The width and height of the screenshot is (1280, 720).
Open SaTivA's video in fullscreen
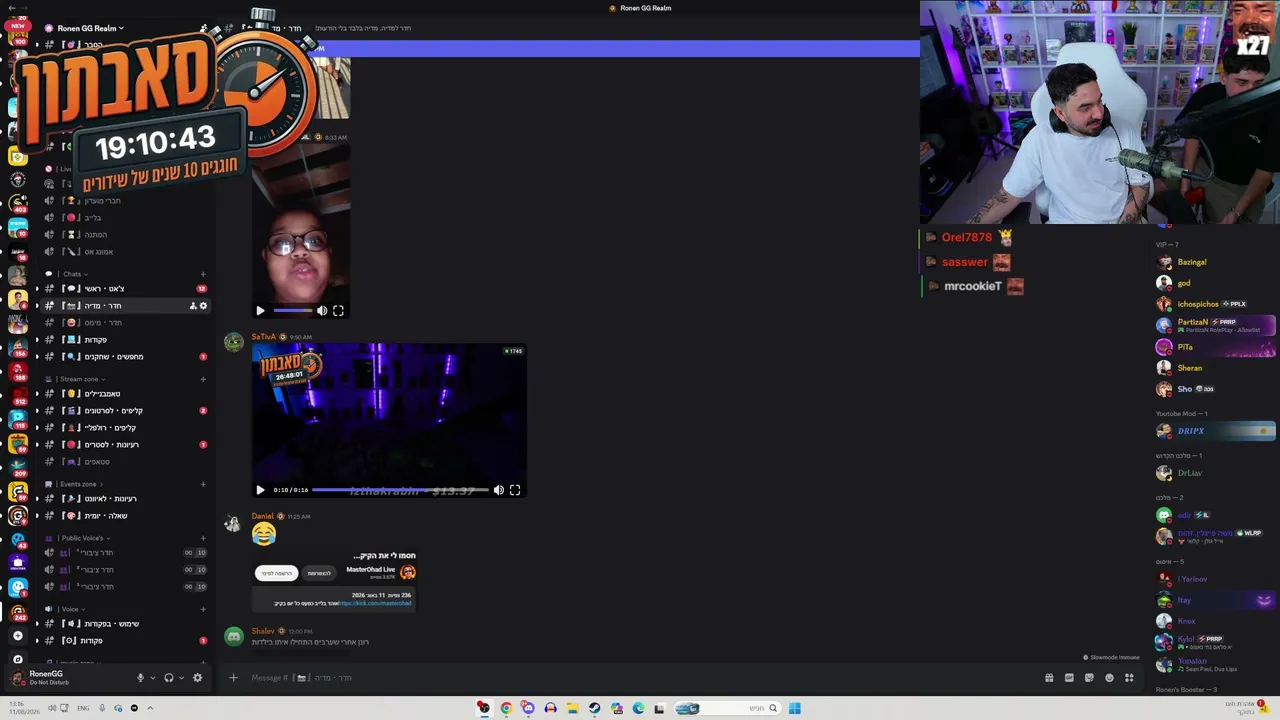click(515, 490)
